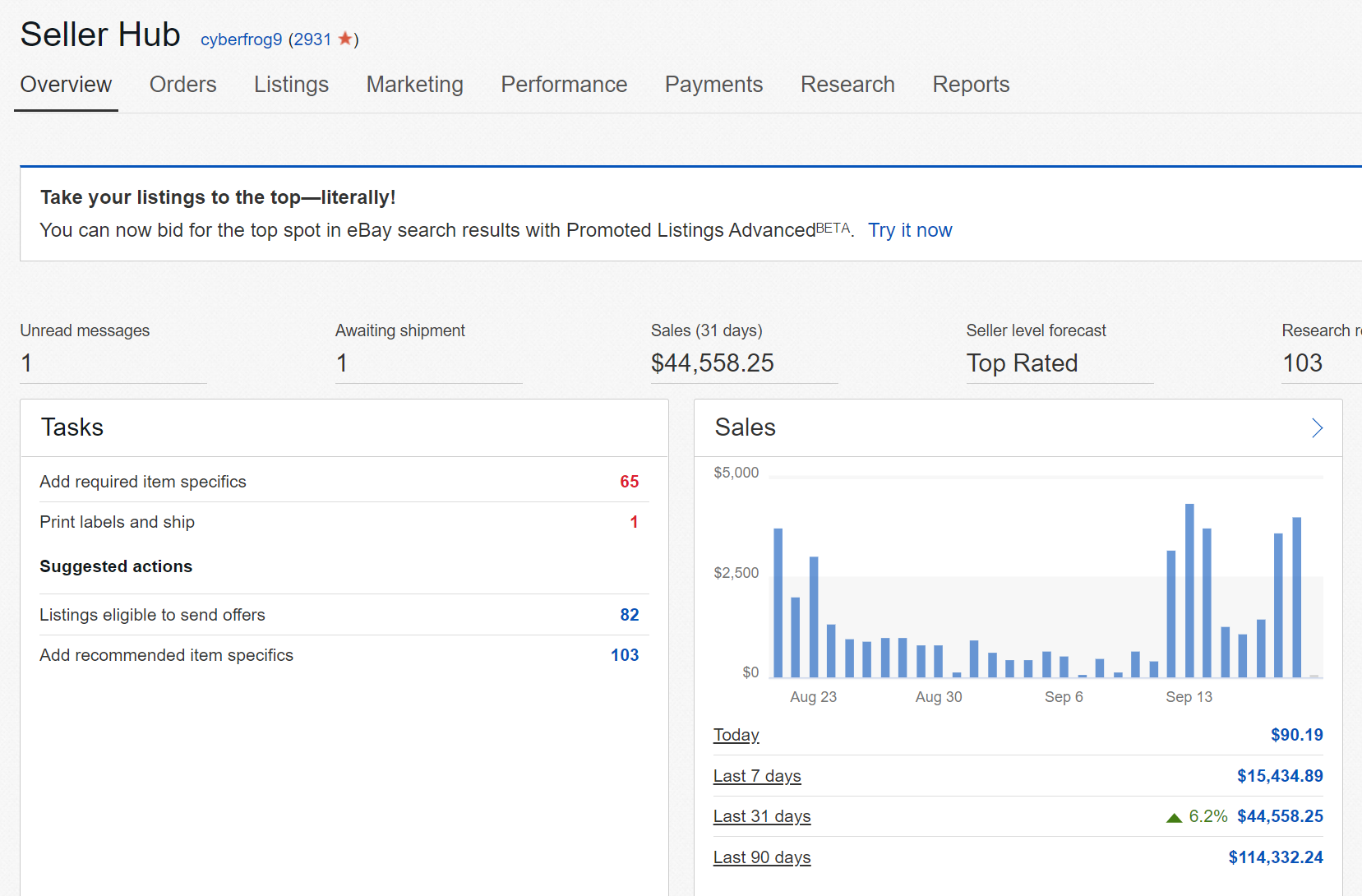Click the Try it now link
Viewport: 1362px width, 896px height.
910,230
